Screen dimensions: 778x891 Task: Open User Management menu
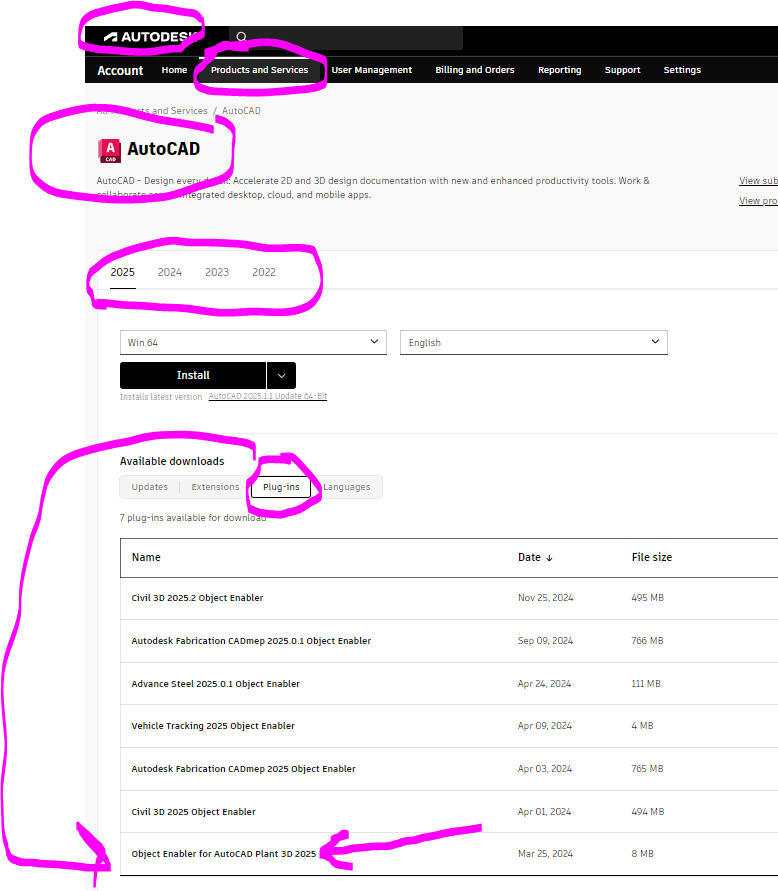pyautogui.click(x=372, y=70)
